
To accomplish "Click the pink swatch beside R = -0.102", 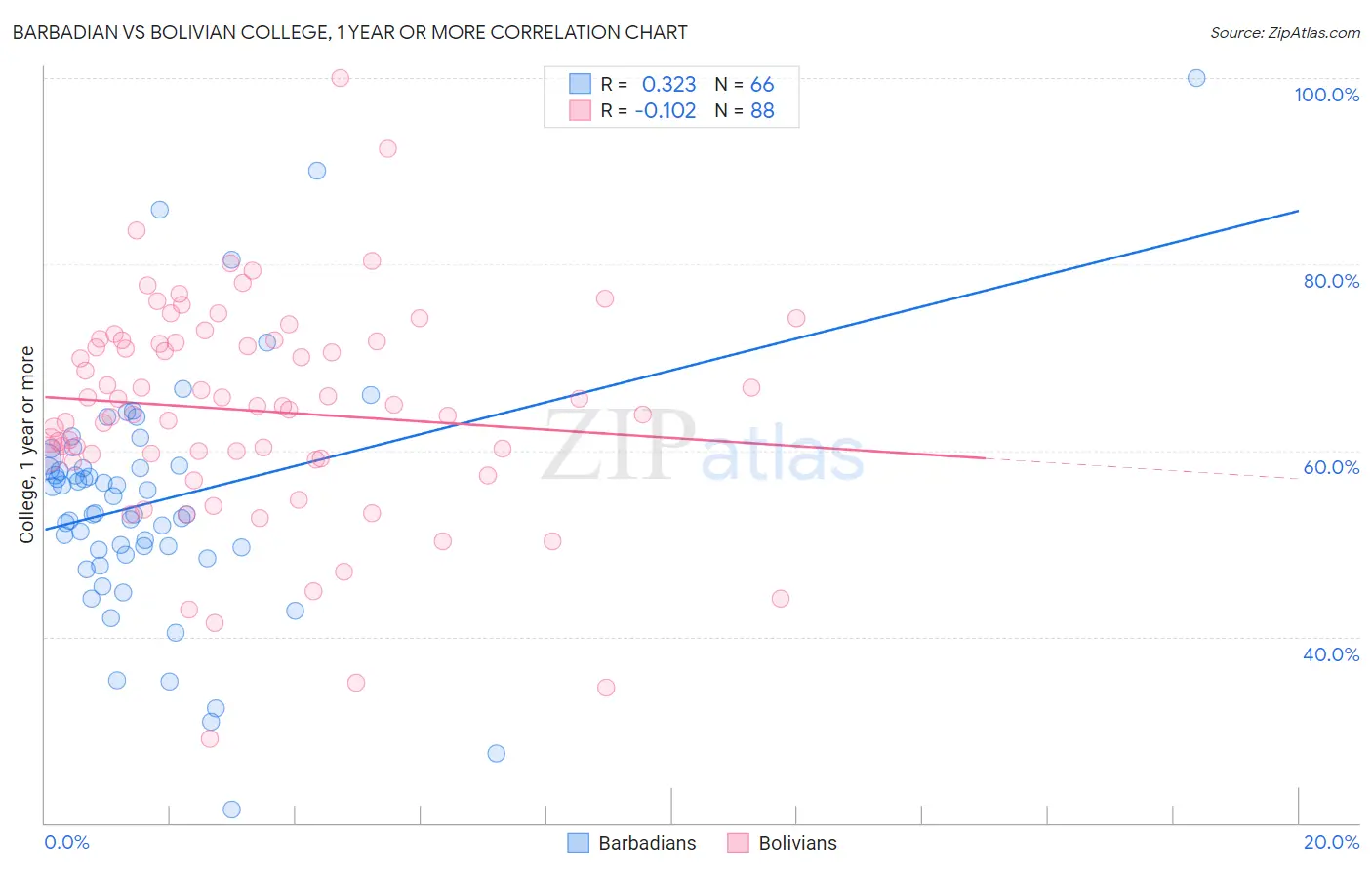I will click(x=580, y=110).
